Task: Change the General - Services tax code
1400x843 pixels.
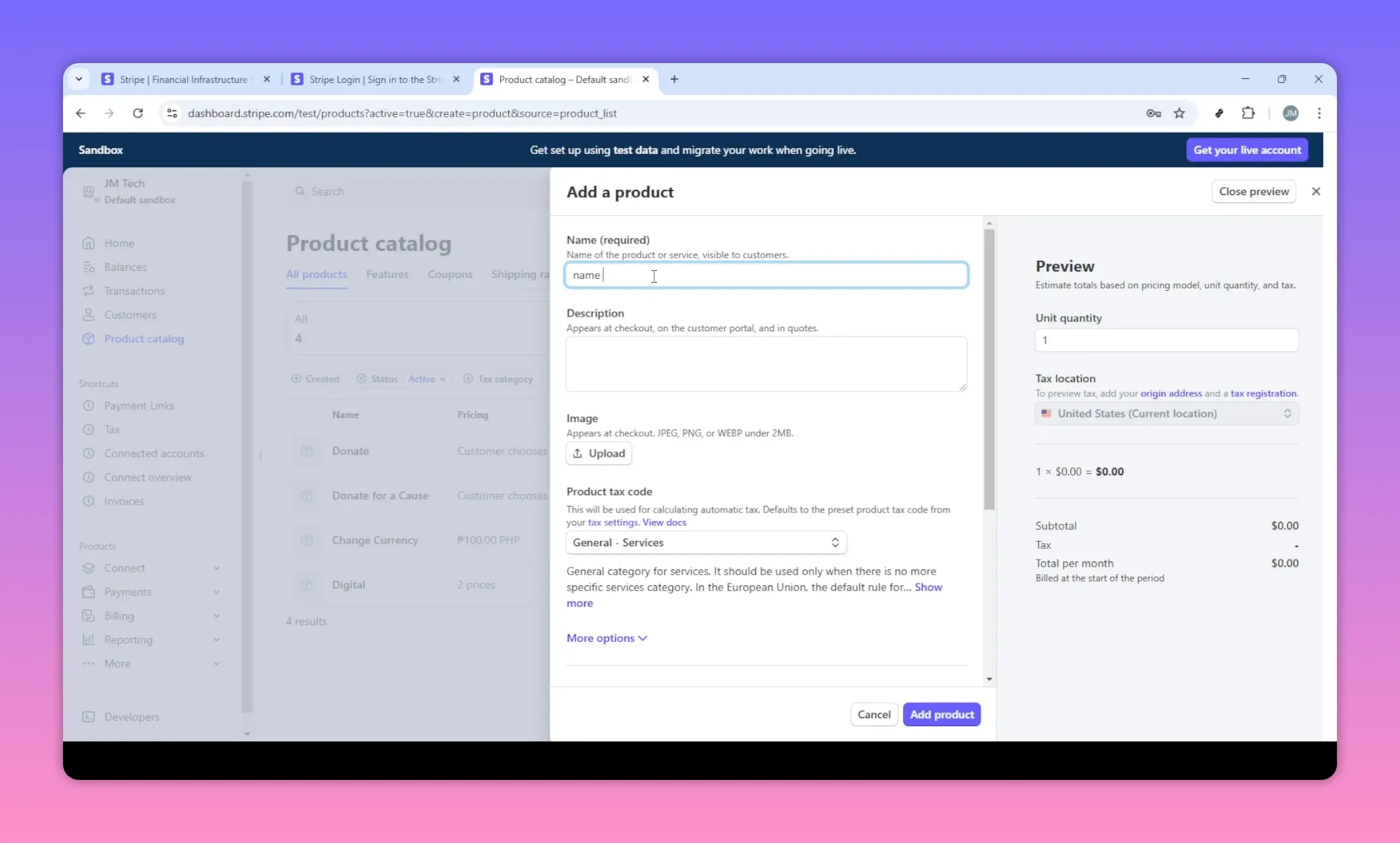Action: coord(705,542)
